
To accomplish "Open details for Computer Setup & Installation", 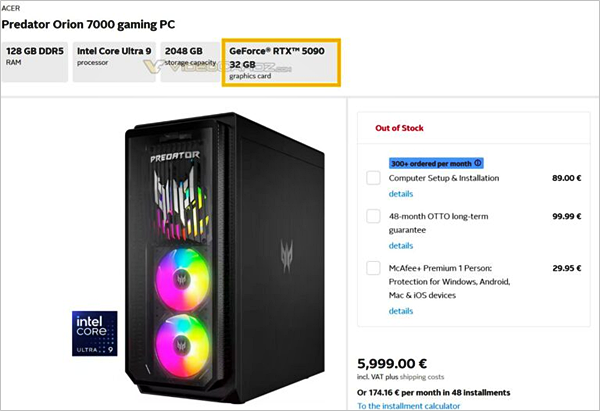I will coord(400,194).
